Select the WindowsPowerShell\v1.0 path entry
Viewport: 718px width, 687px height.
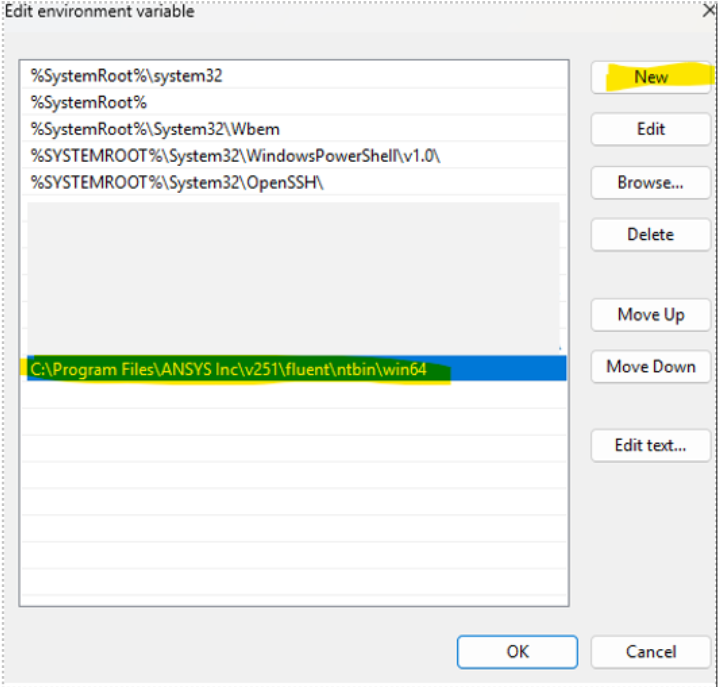point(235,155)
